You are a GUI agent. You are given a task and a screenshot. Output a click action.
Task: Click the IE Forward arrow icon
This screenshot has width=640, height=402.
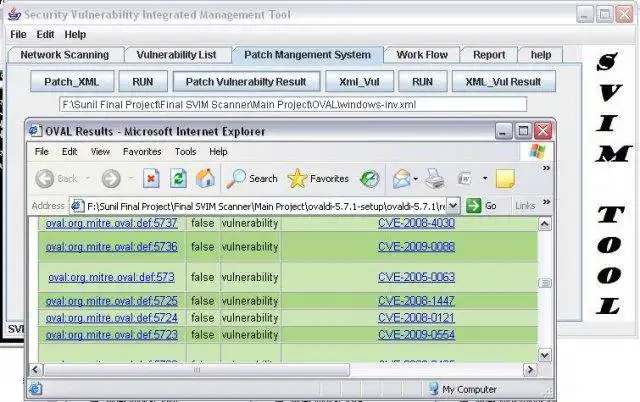tap(111, 179)
